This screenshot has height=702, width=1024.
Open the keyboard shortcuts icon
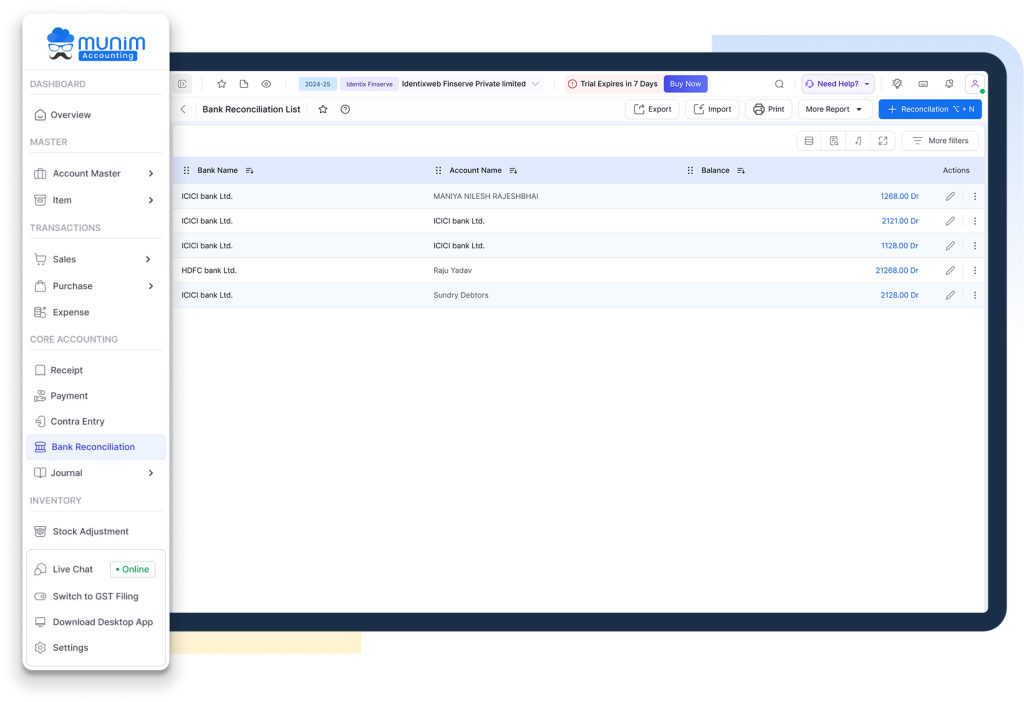click(923, 84)
